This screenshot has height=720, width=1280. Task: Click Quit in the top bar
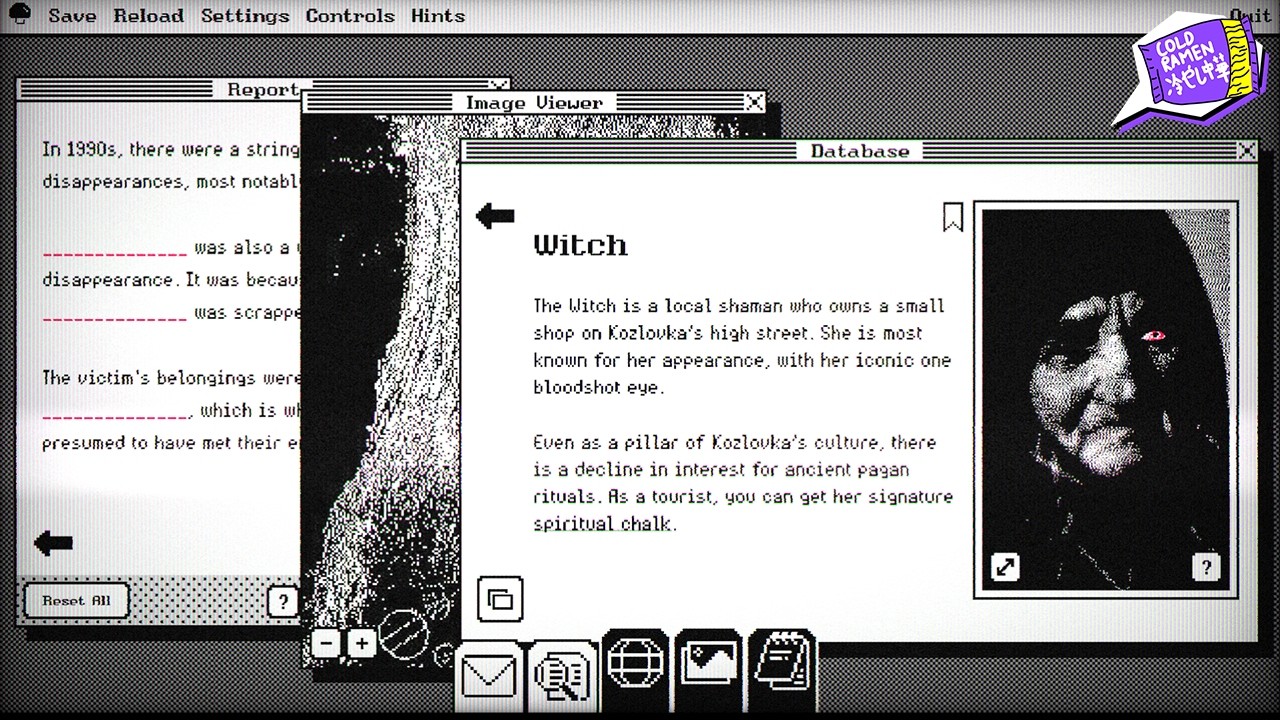pyautogui.click(x=1250, y=16)
